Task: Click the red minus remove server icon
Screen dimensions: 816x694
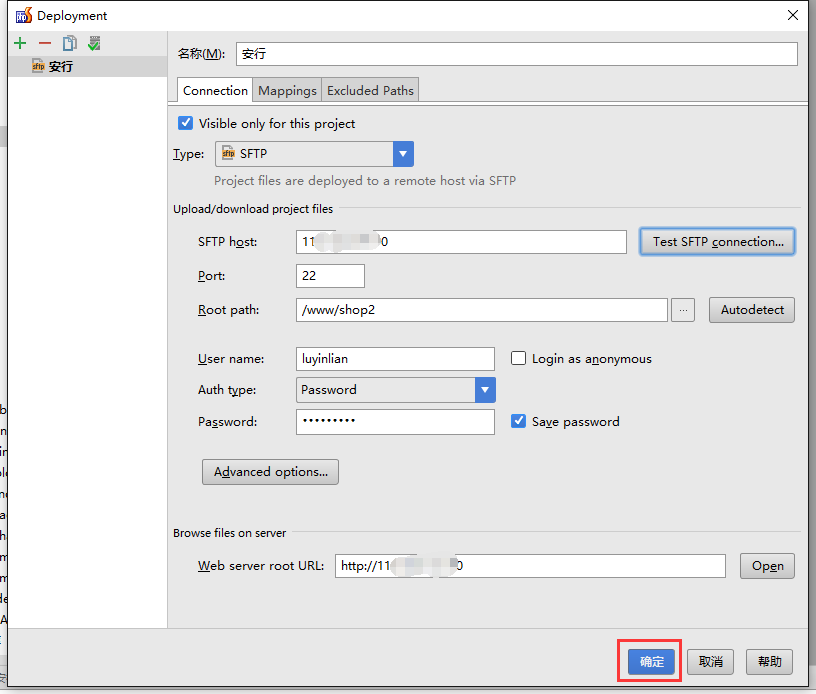Action: click(x=44, y=43)
